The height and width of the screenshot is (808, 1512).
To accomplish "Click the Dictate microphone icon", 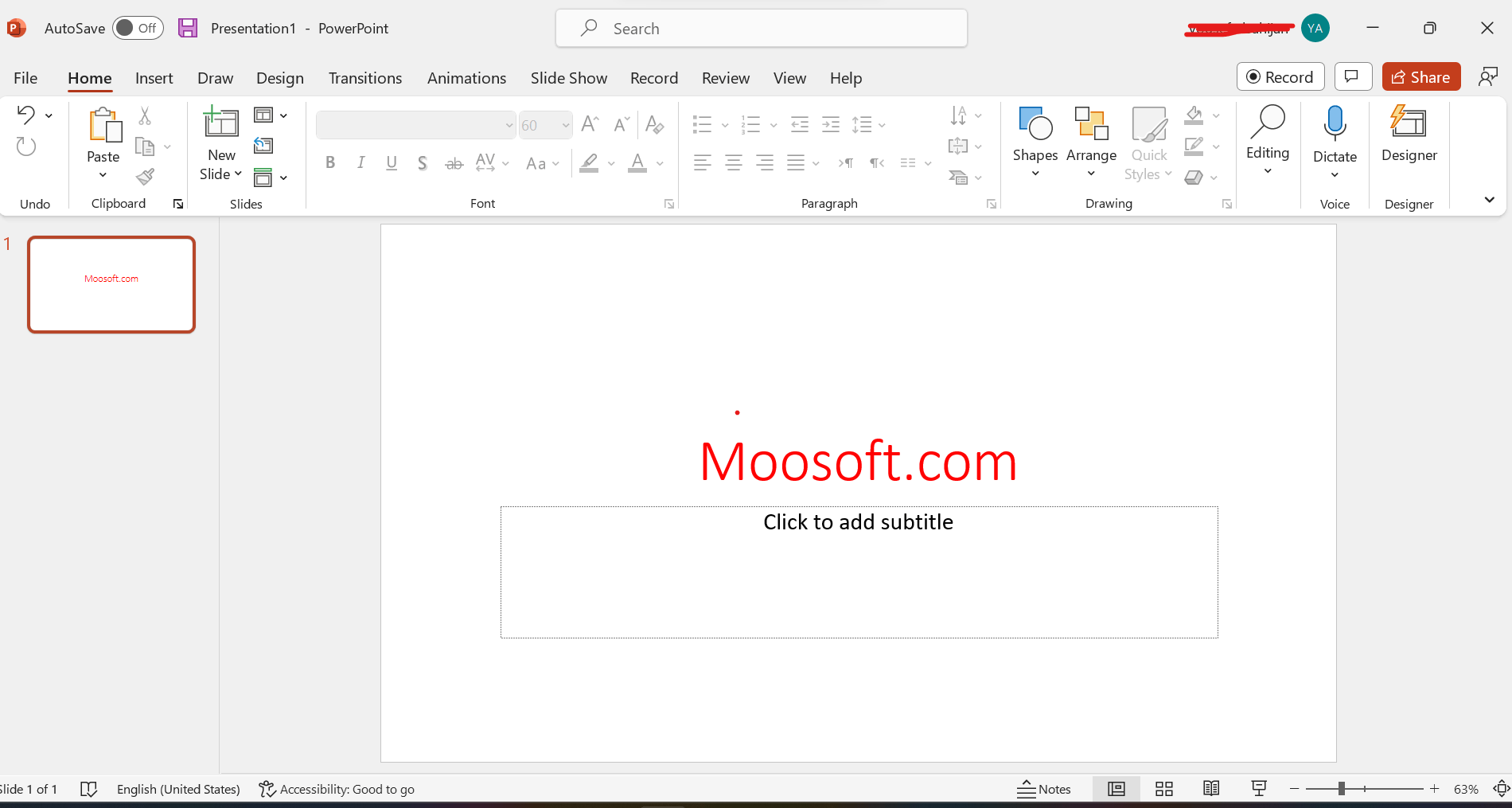I will (x=1335, y=124).
